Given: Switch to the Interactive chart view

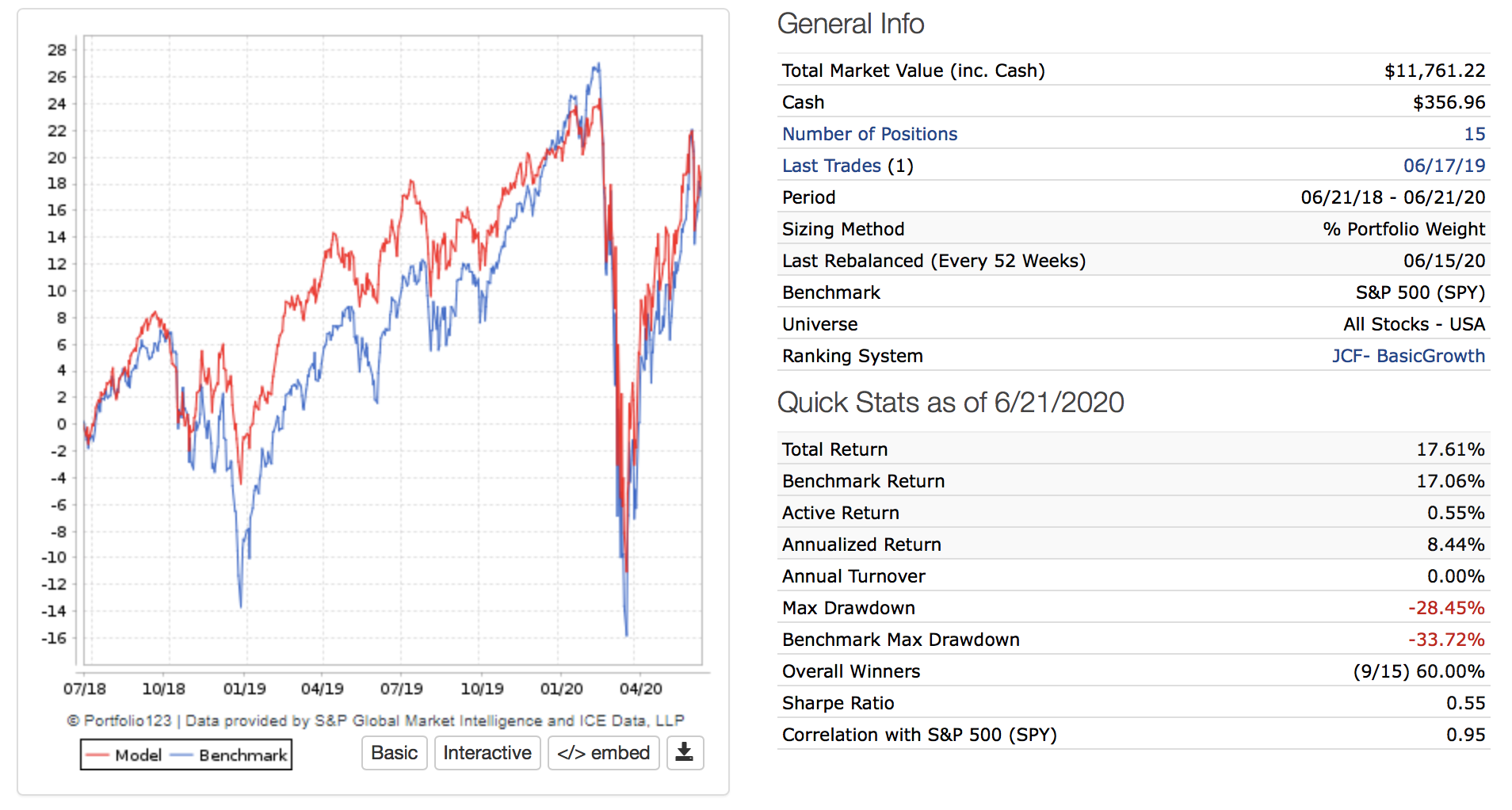Looking at the screenshot, I should pyautogui.click(x=487, y=752).
